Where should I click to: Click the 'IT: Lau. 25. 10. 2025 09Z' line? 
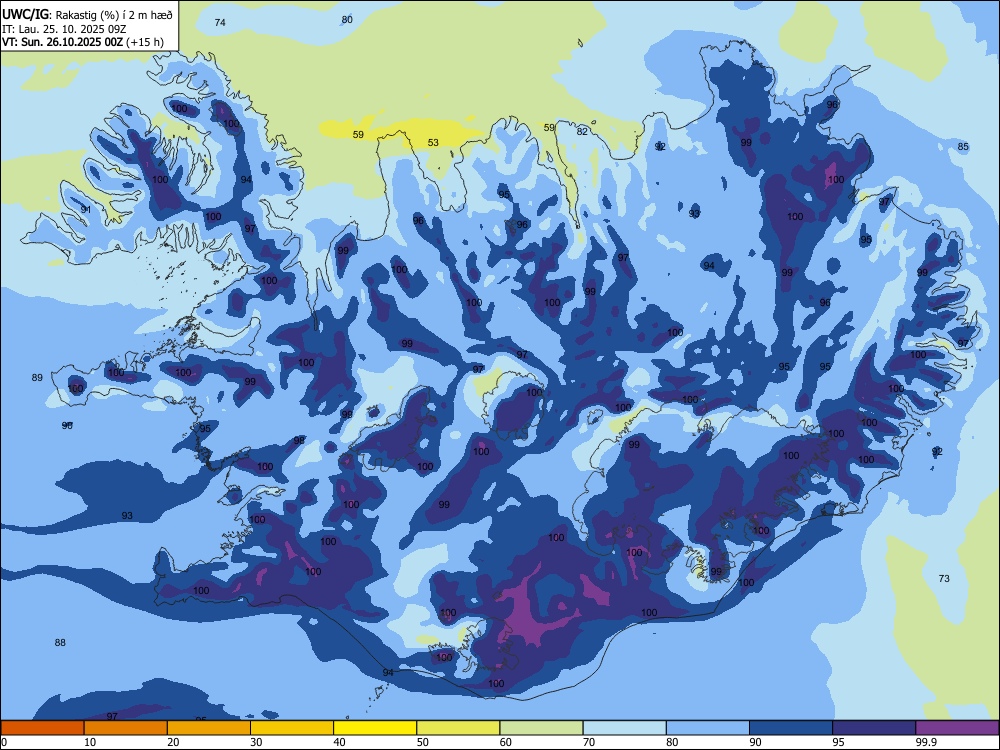pos(64,29)
